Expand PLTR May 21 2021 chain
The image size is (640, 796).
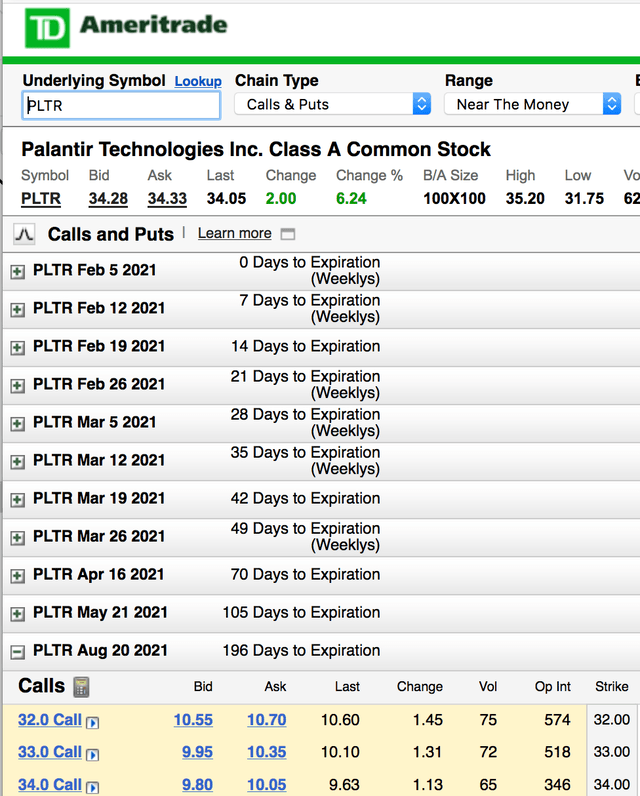(17, 614)
